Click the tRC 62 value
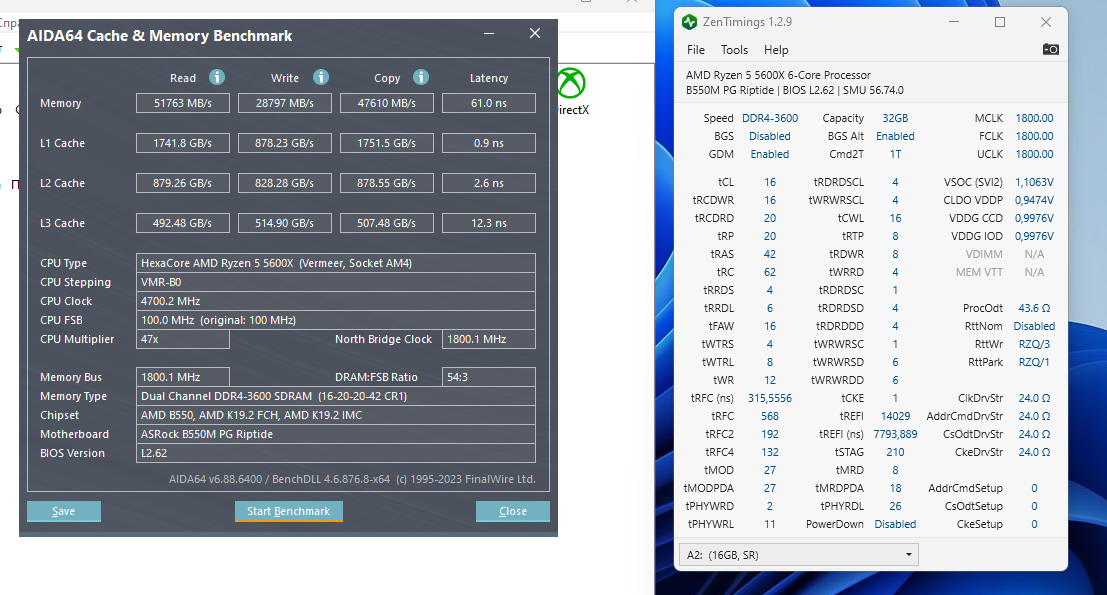Image resolution: width=1107 pixels, height=595 pixels. 770,272
